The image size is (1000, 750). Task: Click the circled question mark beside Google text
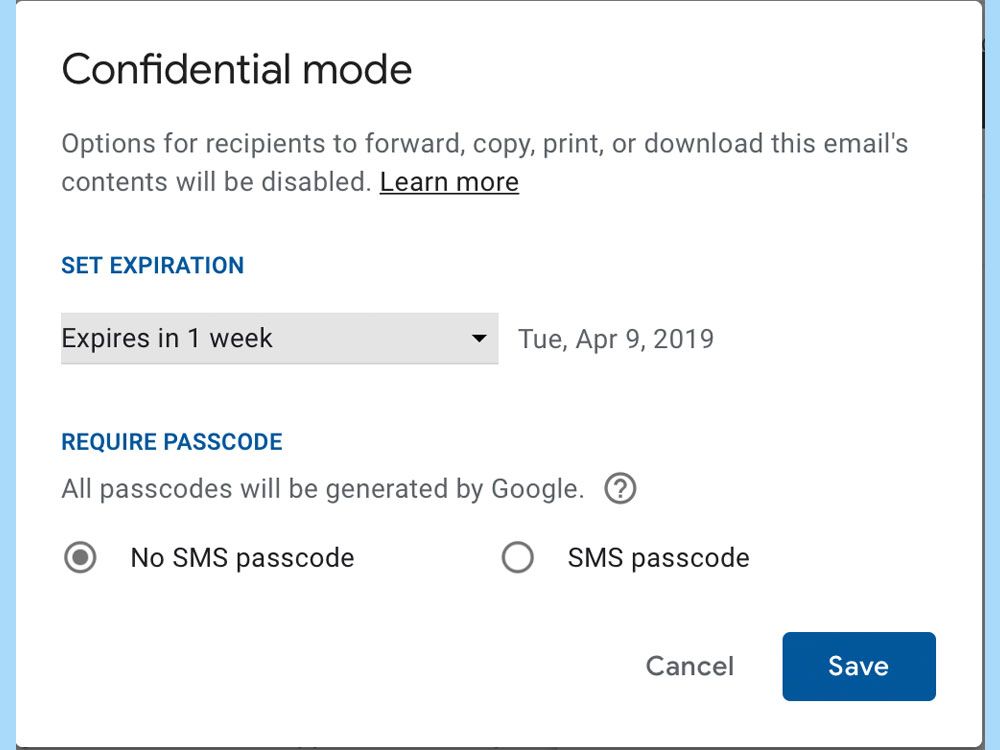(x=619, y=488)
